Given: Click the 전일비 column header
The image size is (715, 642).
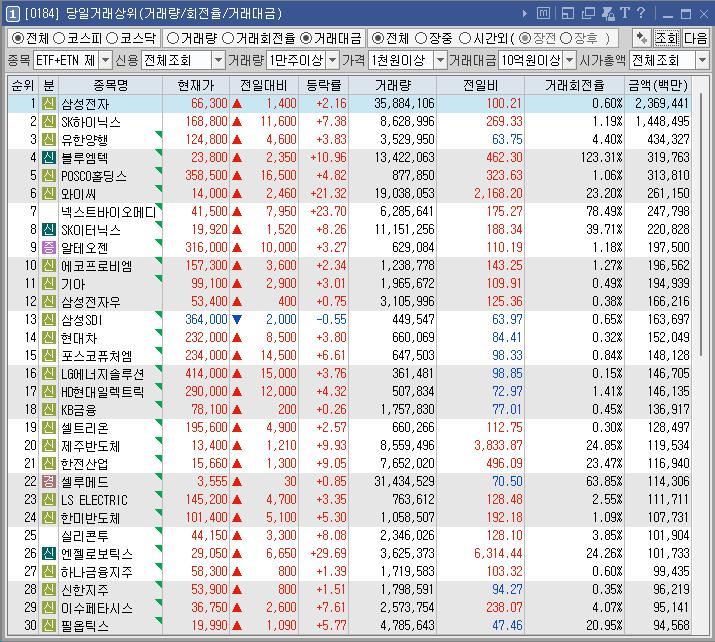Looking at the screenshot, I should click(480, 85).
